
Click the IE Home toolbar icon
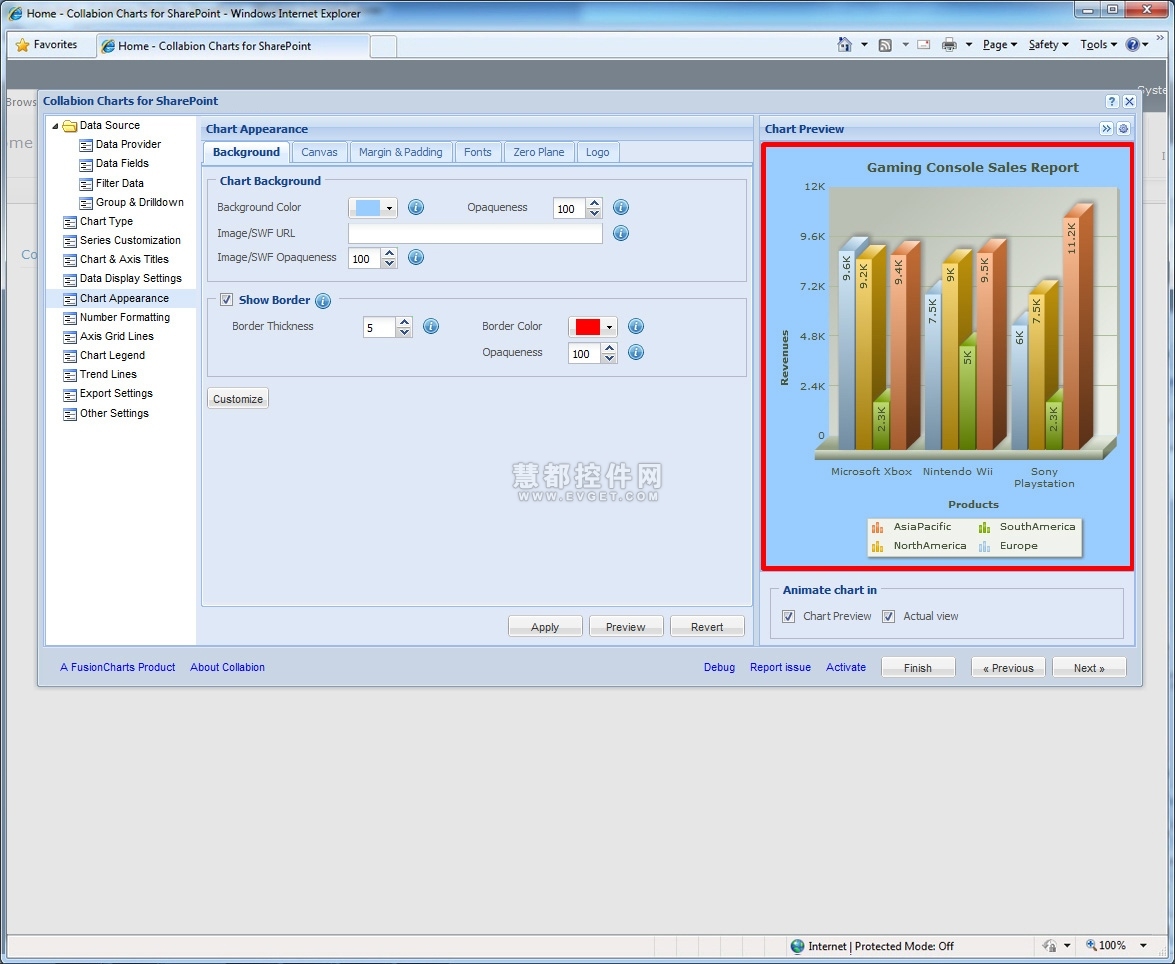pyautogui.click(x=845, y=45)
